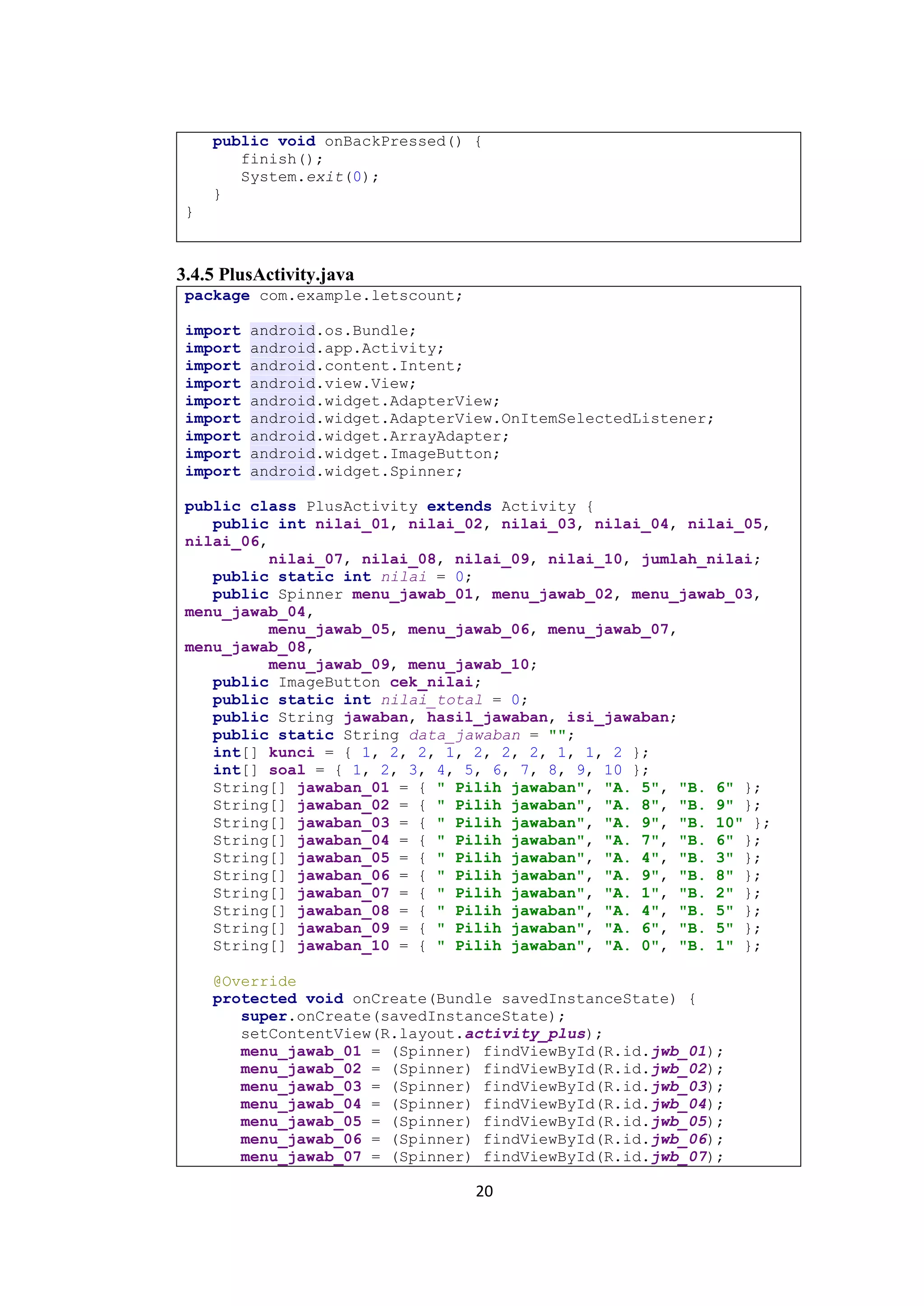924x1306 pixels.
Task: Click the nilai_total static variable
Action: (x=431, y=700)
